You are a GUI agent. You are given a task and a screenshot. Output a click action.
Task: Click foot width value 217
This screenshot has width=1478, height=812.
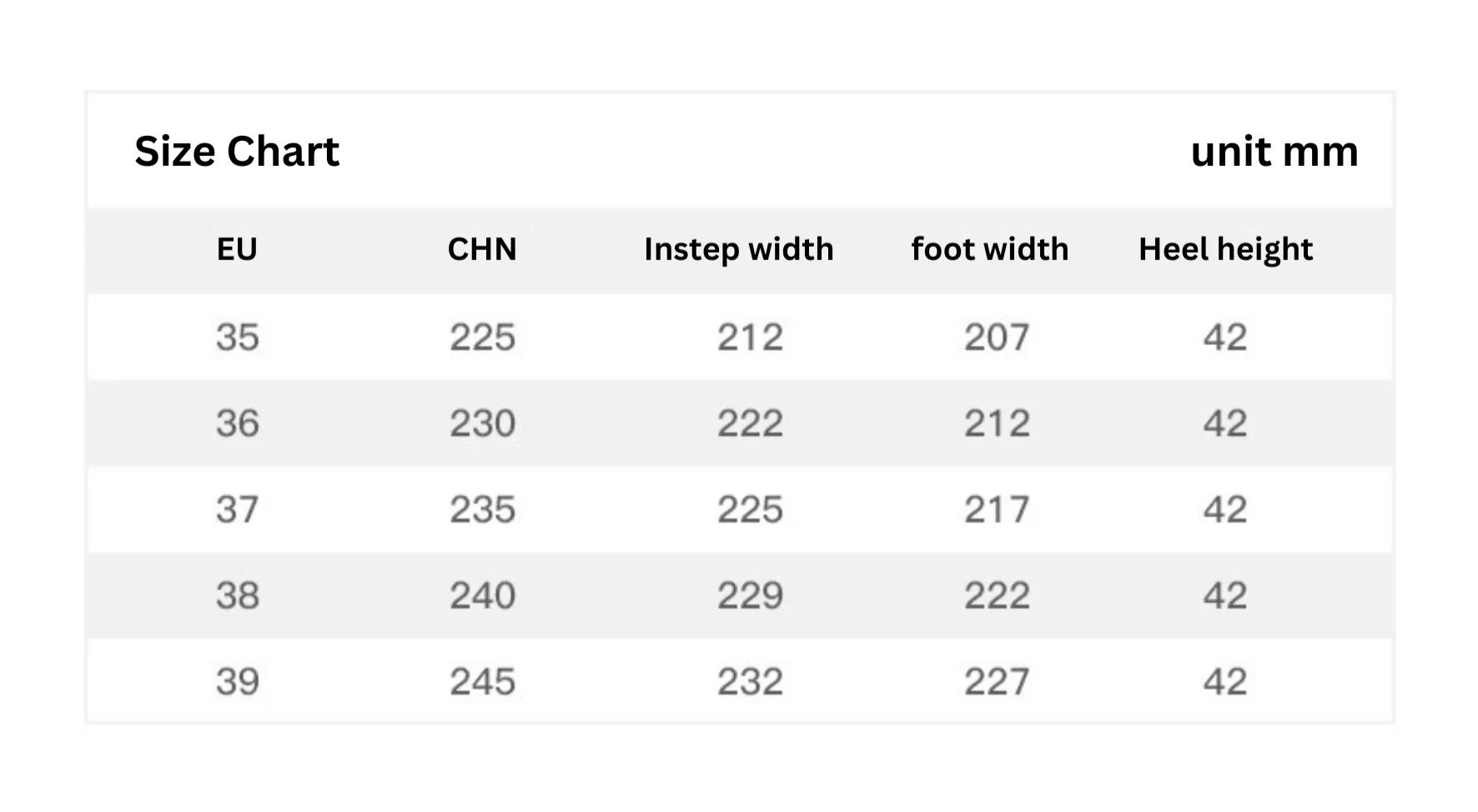coord(997,509)
